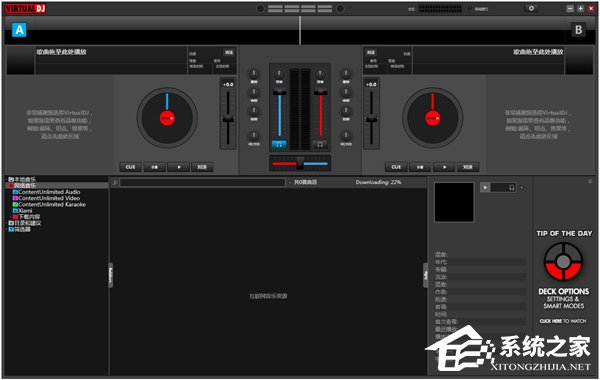Collapse the info side tab
Image resolution: width=600 pixels, height=380 pixels.
[x=425, y=275]
